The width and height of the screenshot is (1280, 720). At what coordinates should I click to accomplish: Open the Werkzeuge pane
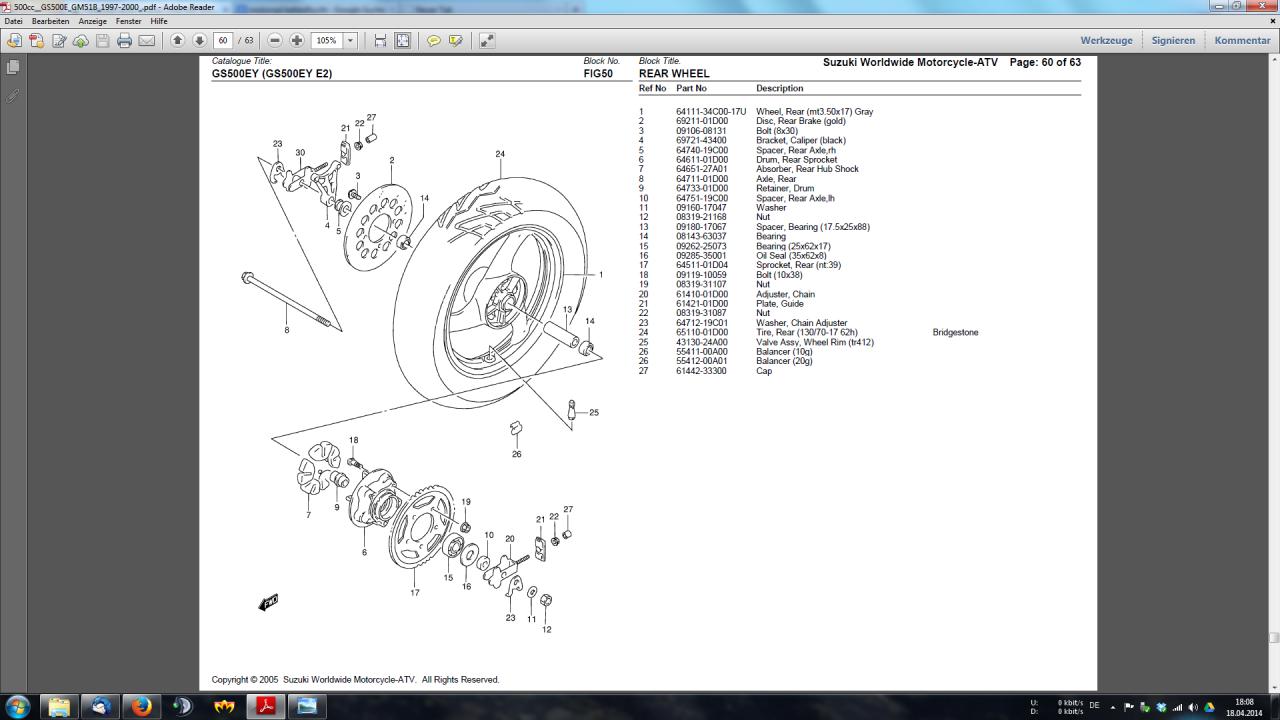[x=1106, y=41]
